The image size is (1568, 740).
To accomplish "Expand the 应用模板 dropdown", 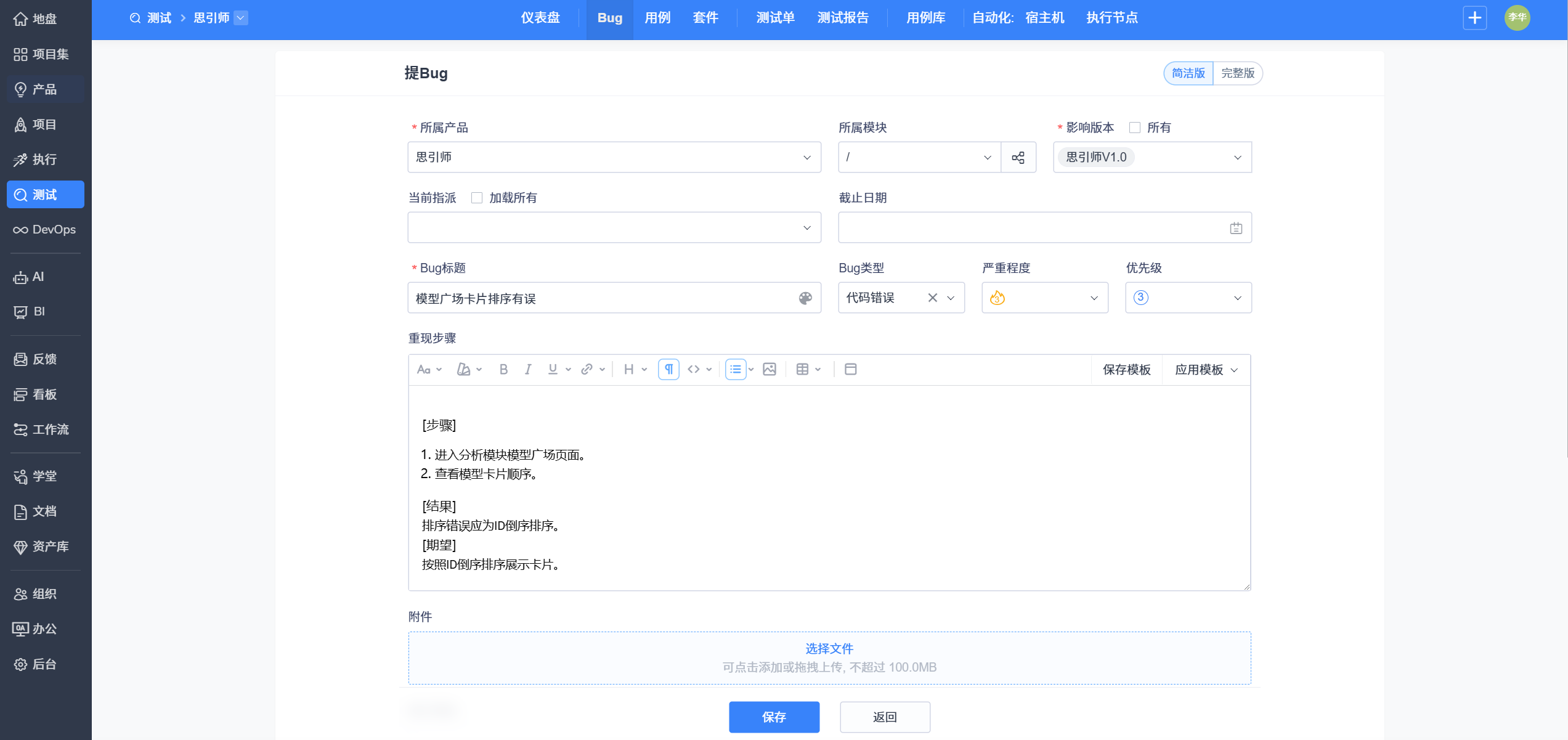I will pos(1206,370).
